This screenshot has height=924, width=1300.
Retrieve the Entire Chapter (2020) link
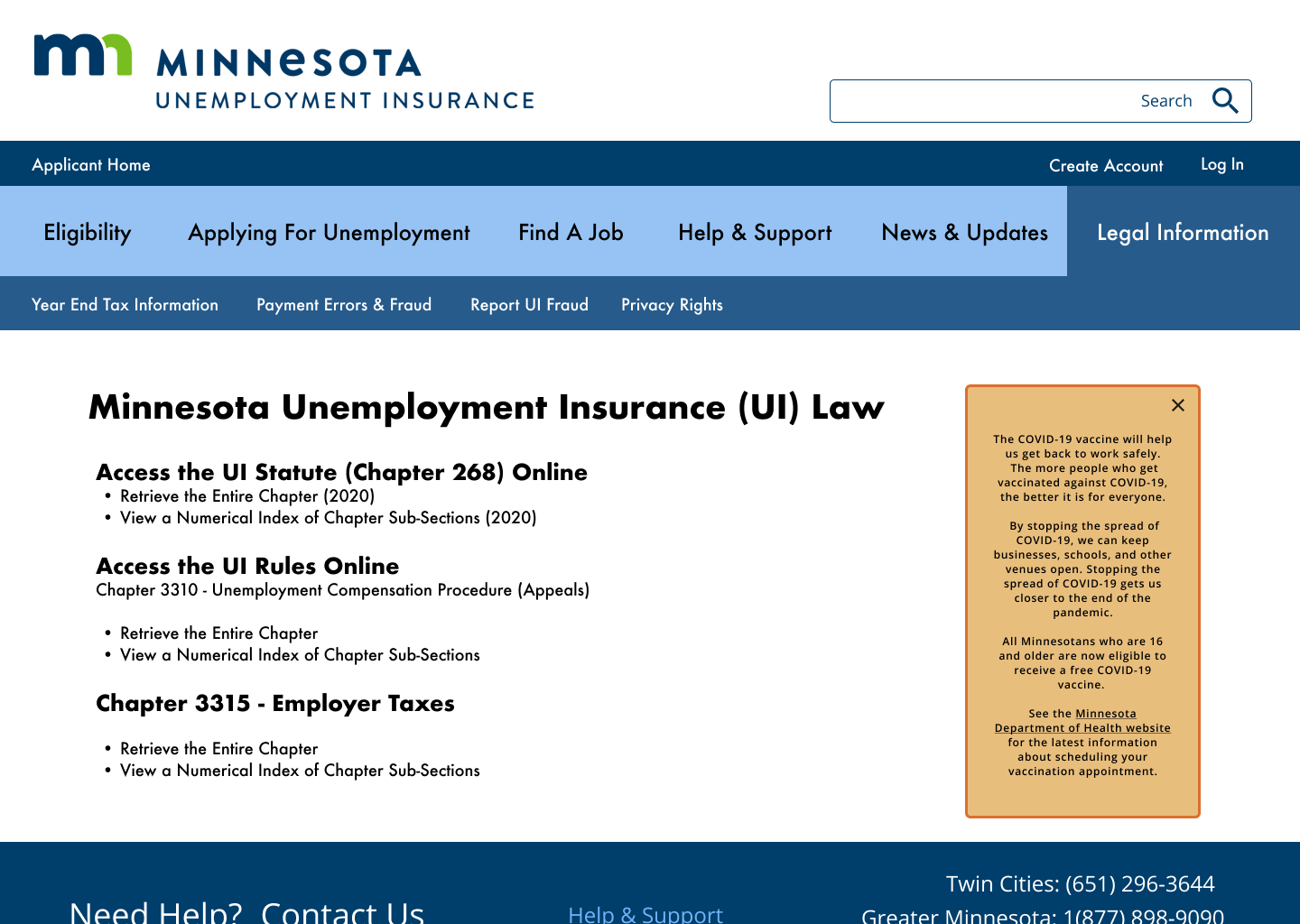click(x=247, y=496)
